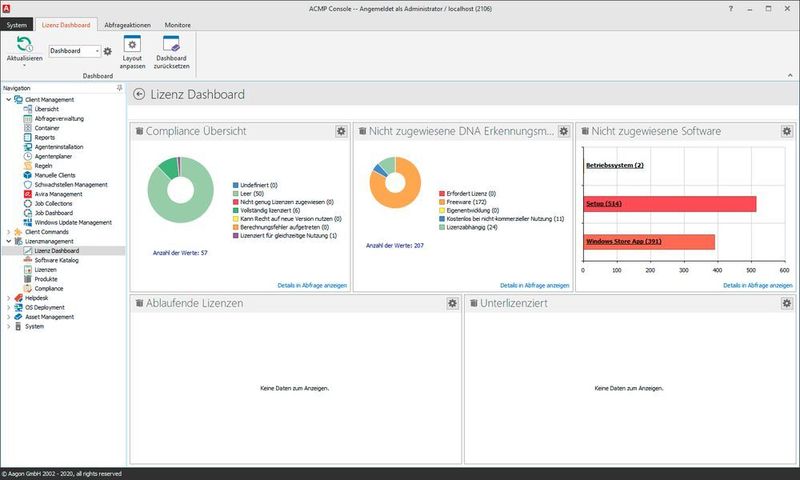Screen dimensions: 800x480
Task: Pin the Navigation panel
Action: [x=119, y=88]
